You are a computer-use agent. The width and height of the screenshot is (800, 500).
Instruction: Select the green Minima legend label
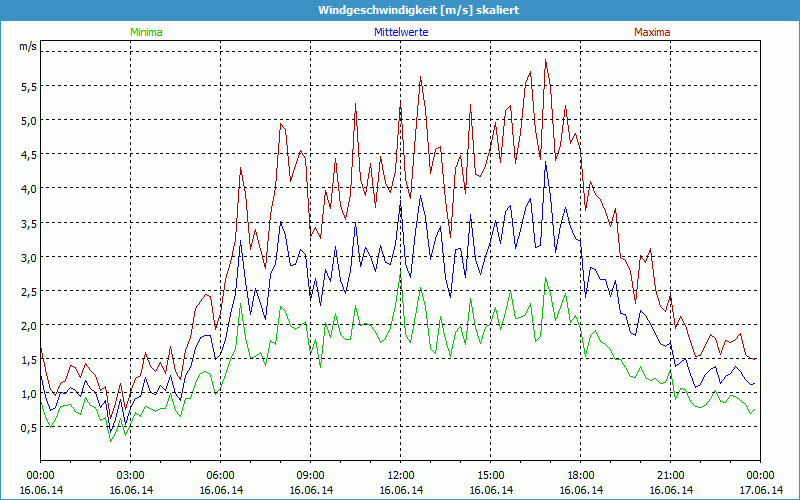(146, 32)
